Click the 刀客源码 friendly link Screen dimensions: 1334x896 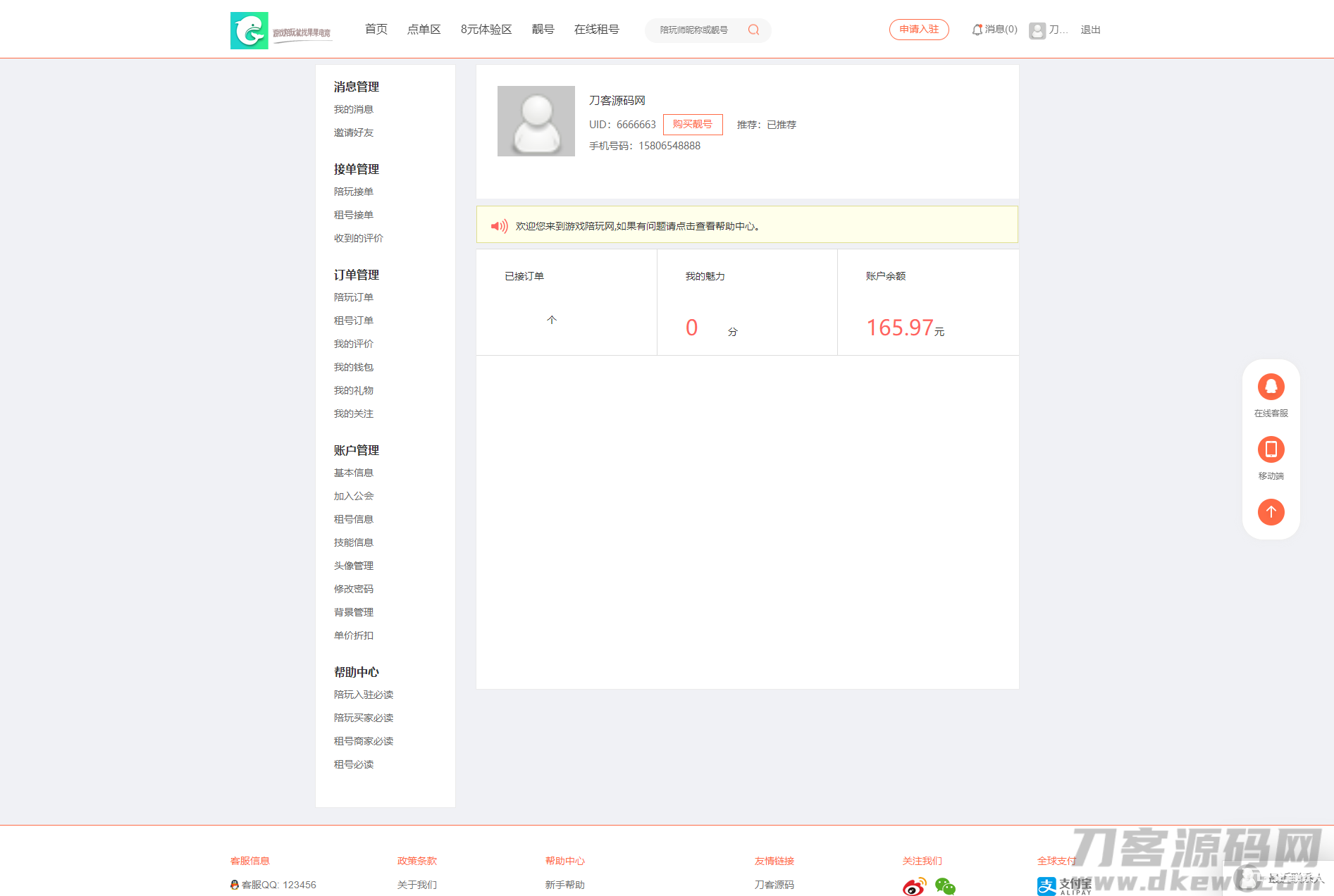coord(774,885)
